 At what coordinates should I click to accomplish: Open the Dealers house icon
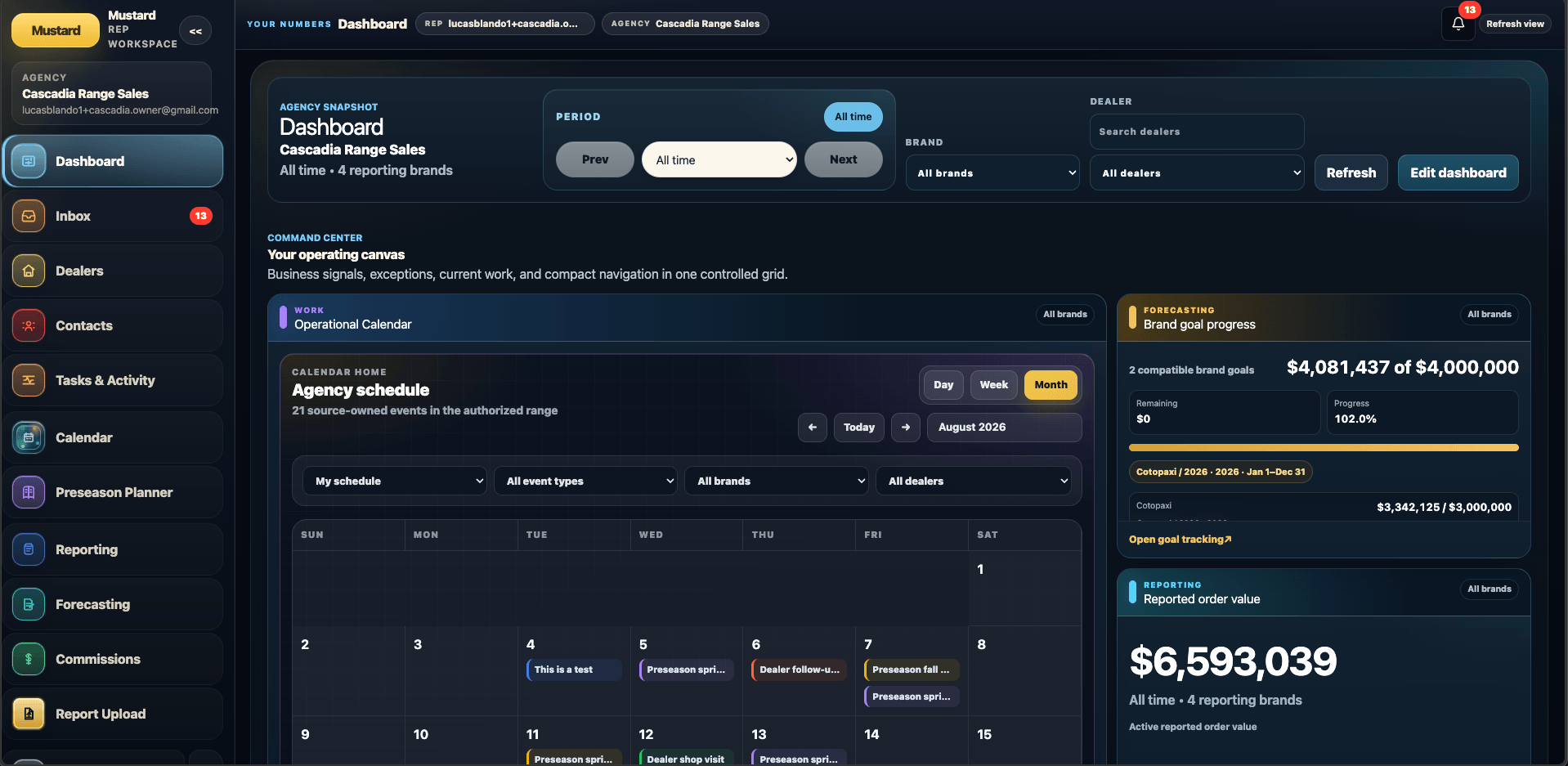29,271
